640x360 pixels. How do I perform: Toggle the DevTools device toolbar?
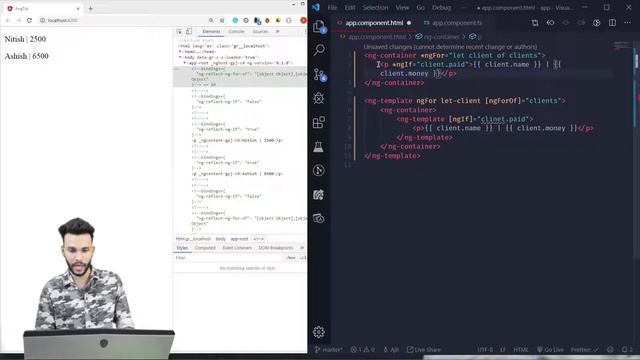click(x=189, y=31)
